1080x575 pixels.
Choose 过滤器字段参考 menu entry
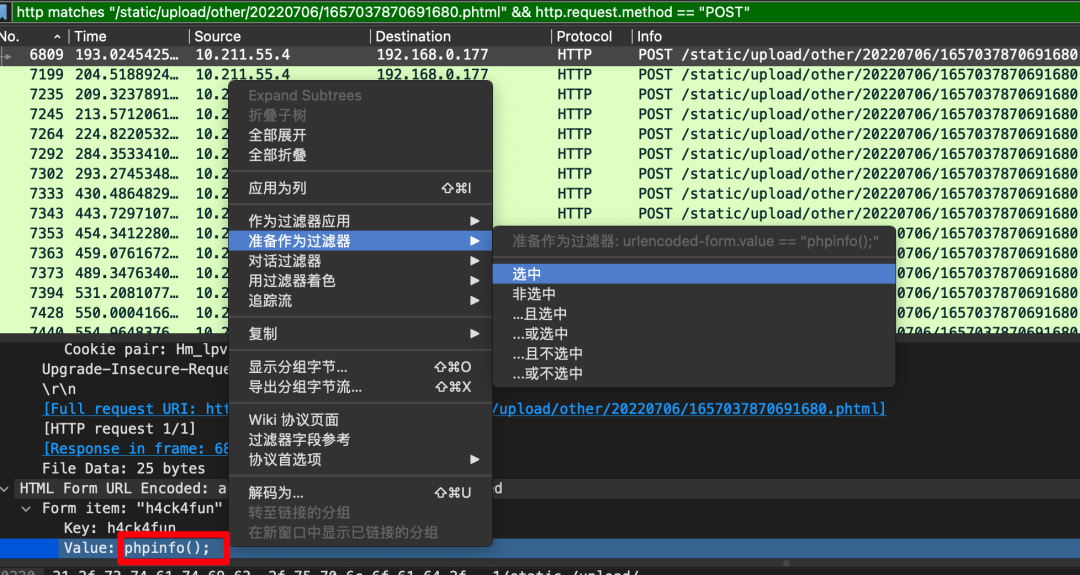point(361,439)
